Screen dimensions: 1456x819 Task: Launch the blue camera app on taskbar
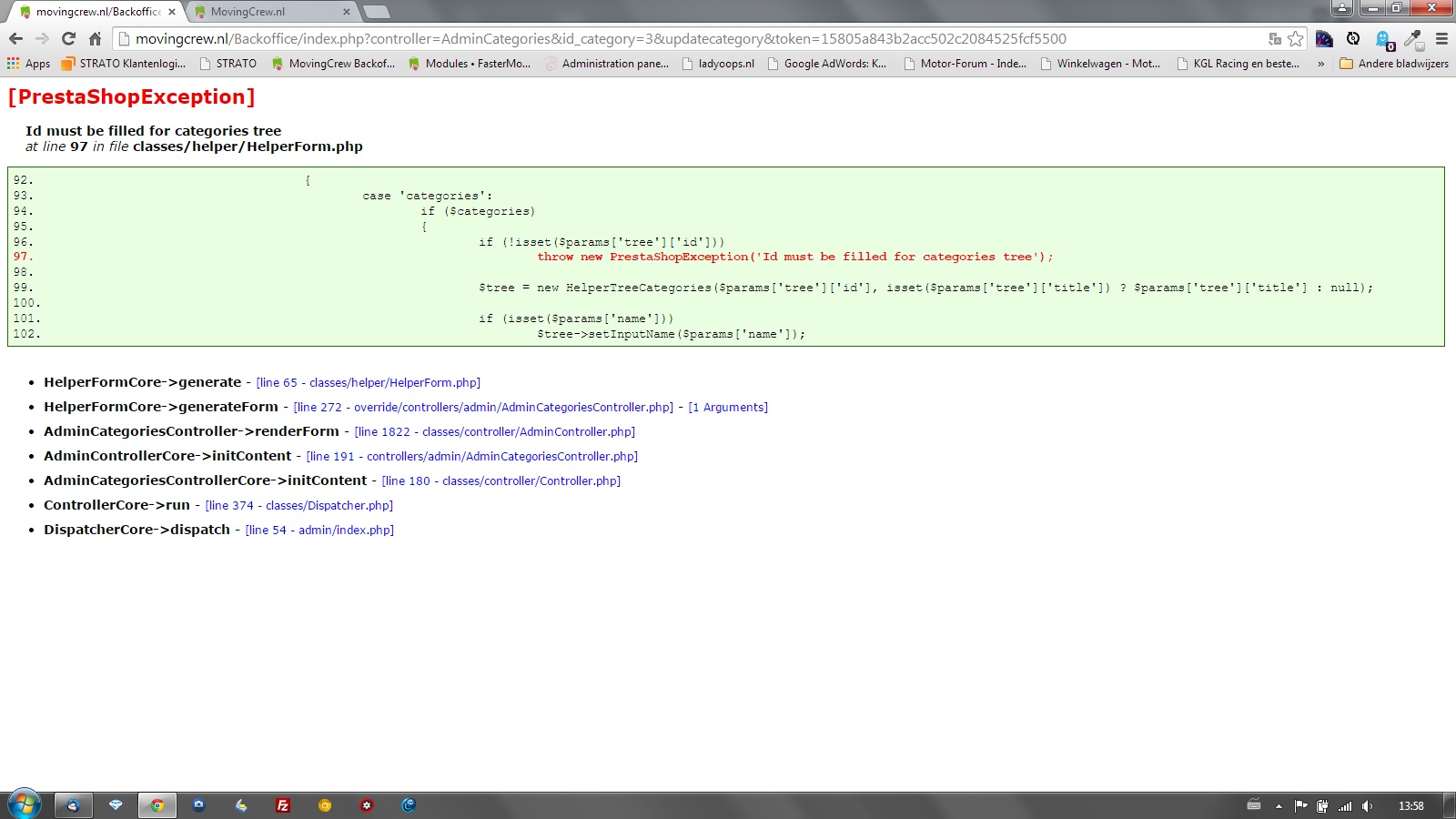(199, 805)
